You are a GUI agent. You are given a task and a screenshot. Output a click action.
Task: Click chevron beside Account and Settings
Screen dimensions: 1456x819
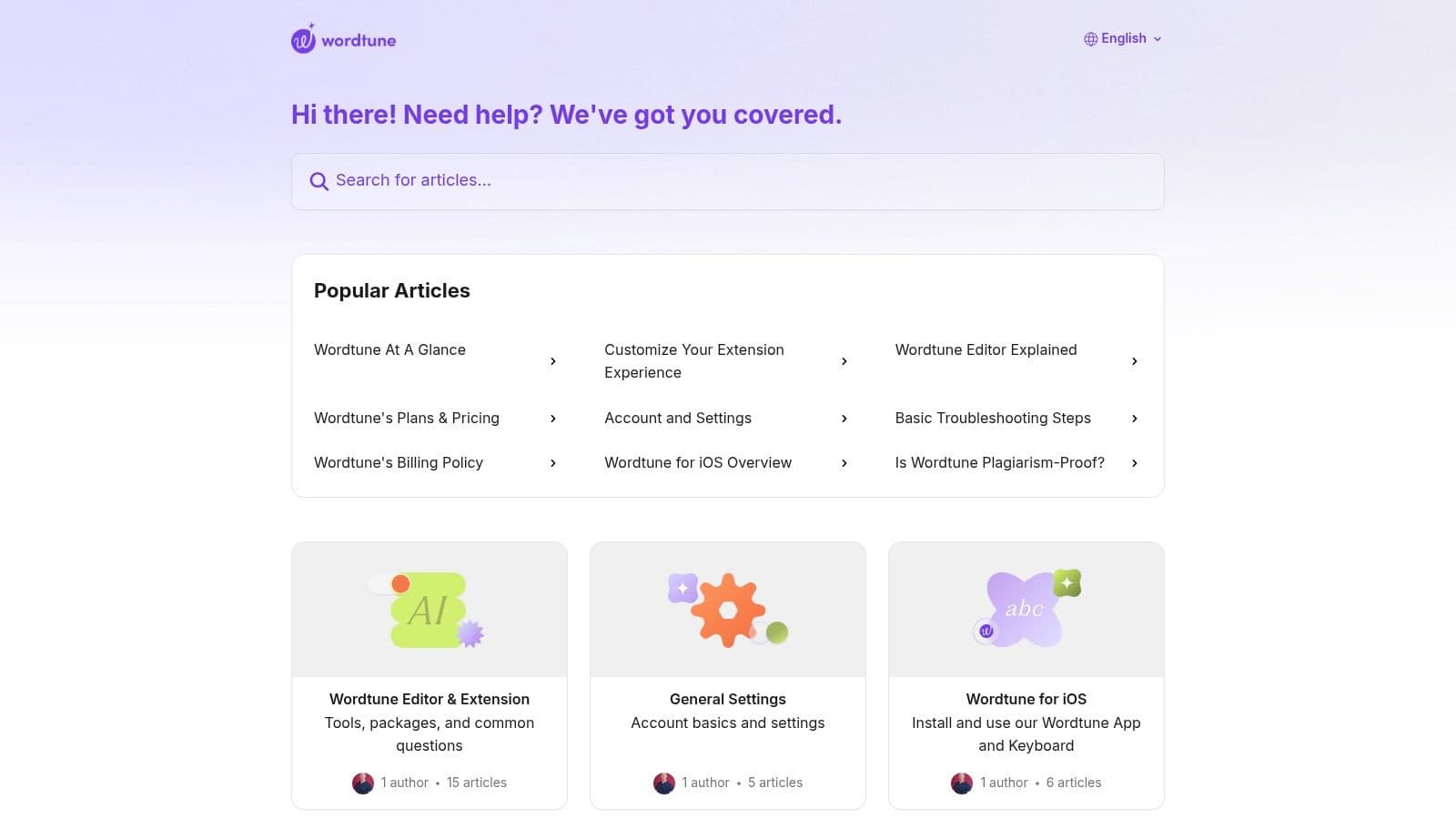click(x=844, y=419)
